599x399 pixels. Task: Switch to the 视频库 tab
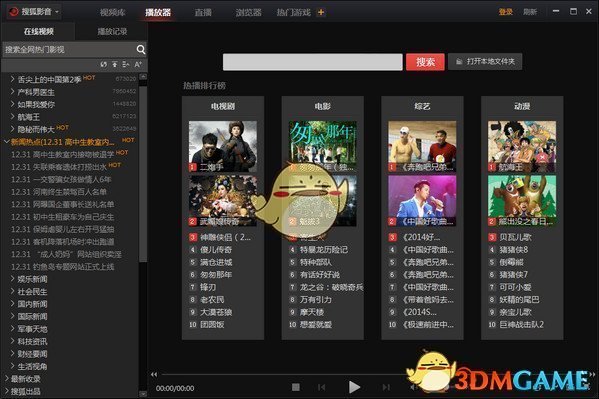pos(113,12)
